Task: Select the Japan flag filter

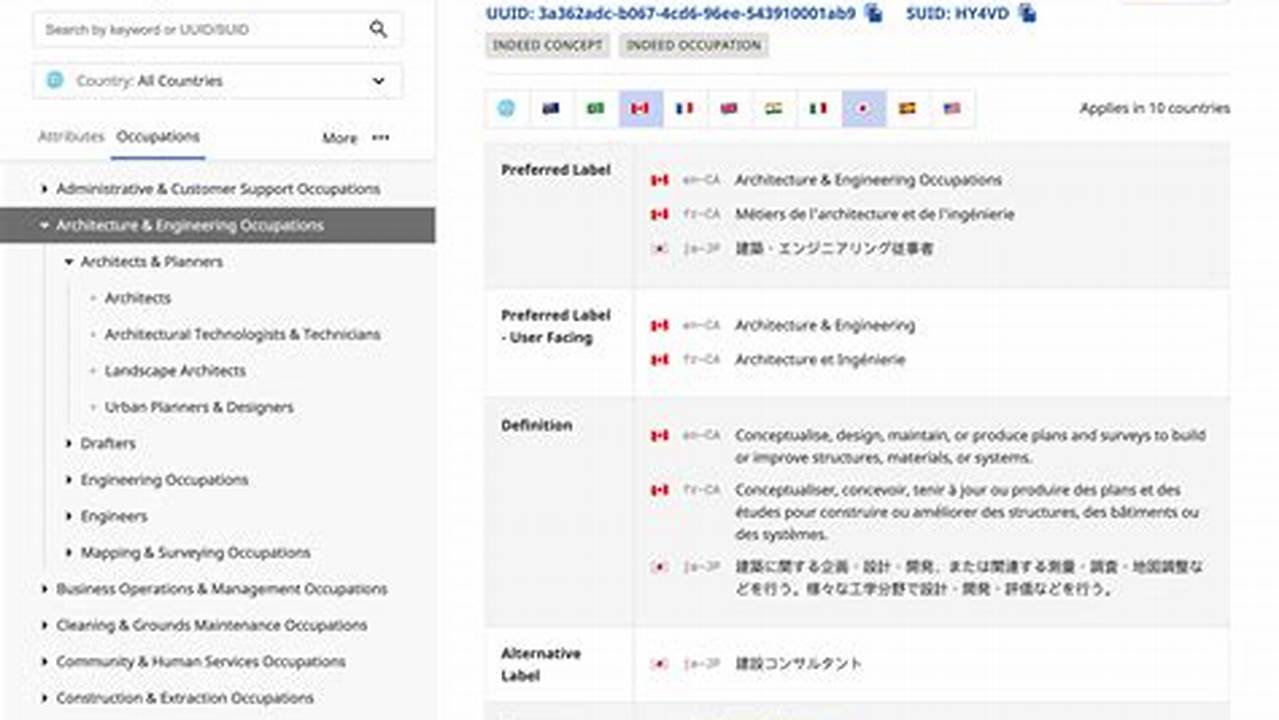Action: 863,108
